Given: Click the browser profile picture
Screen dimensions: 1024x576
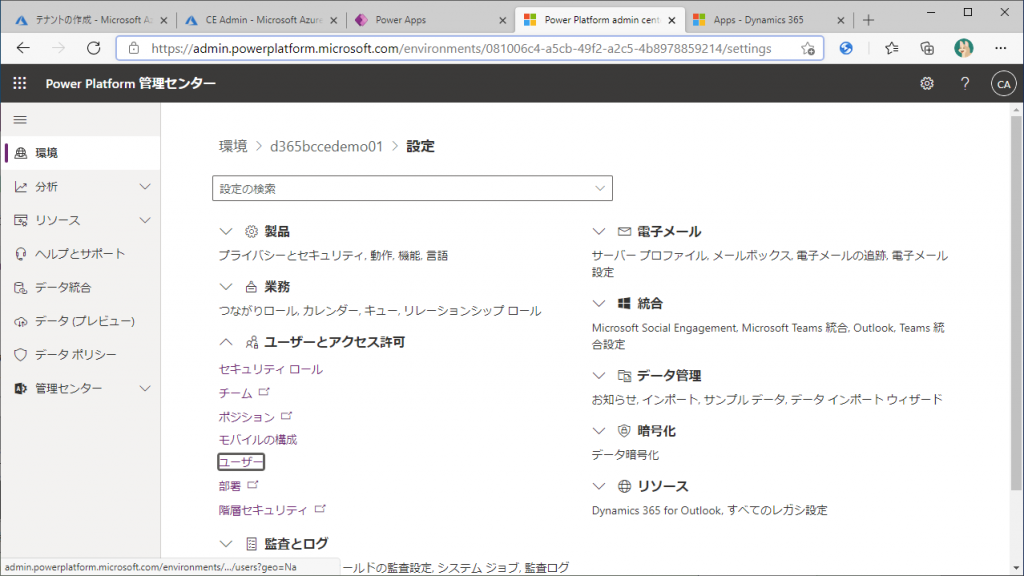Looking at the screenshot, I should pos(963,48).
